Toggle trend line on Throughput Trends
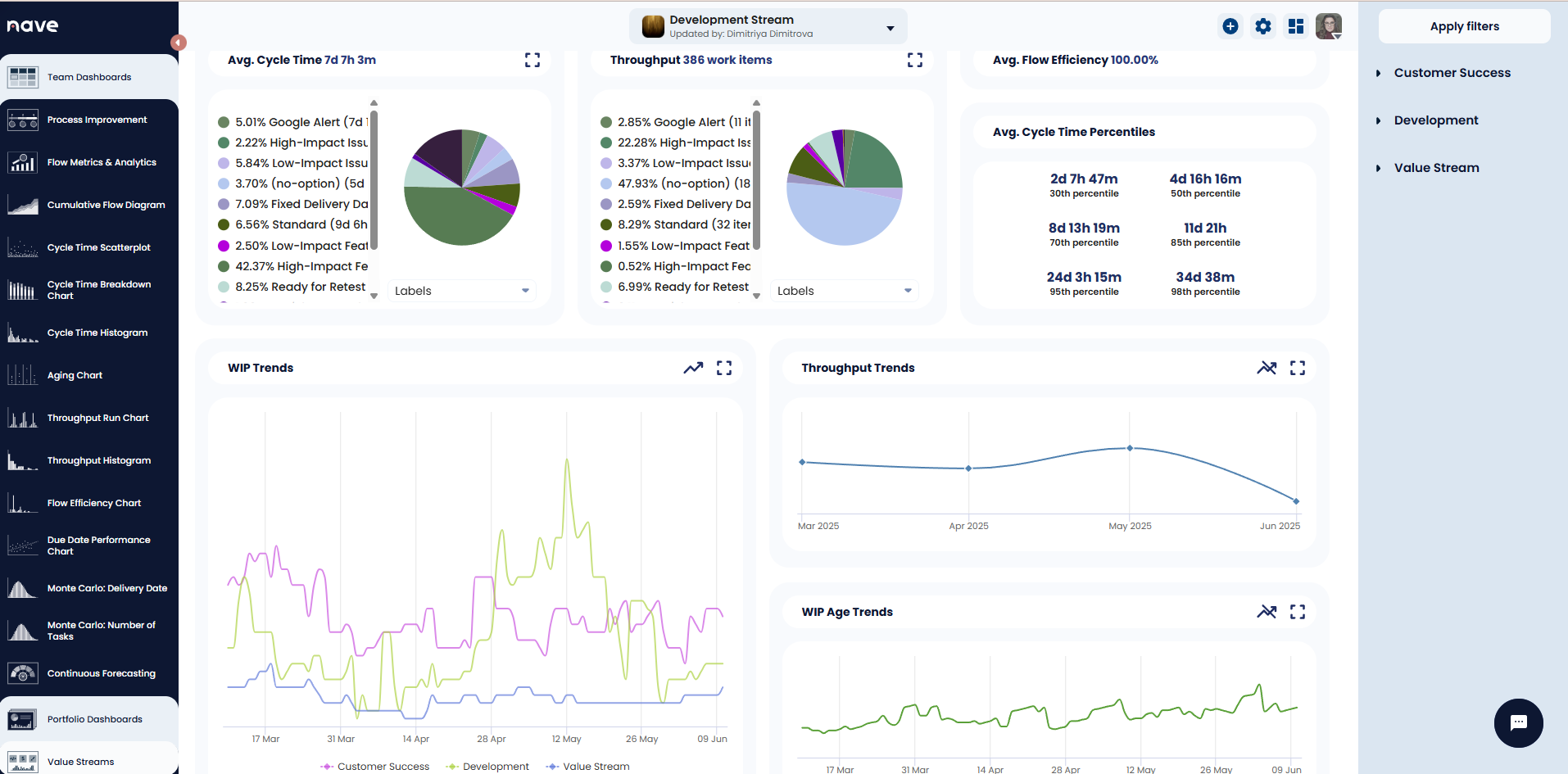Image resolution: width=1568 pixels, height=774 pixels. tap(1267, 368)
